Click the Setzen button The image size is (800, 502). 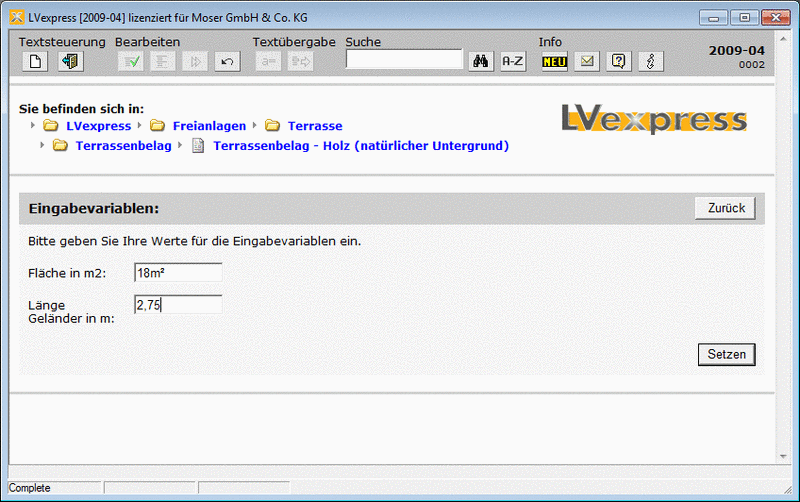coord(727,354)
